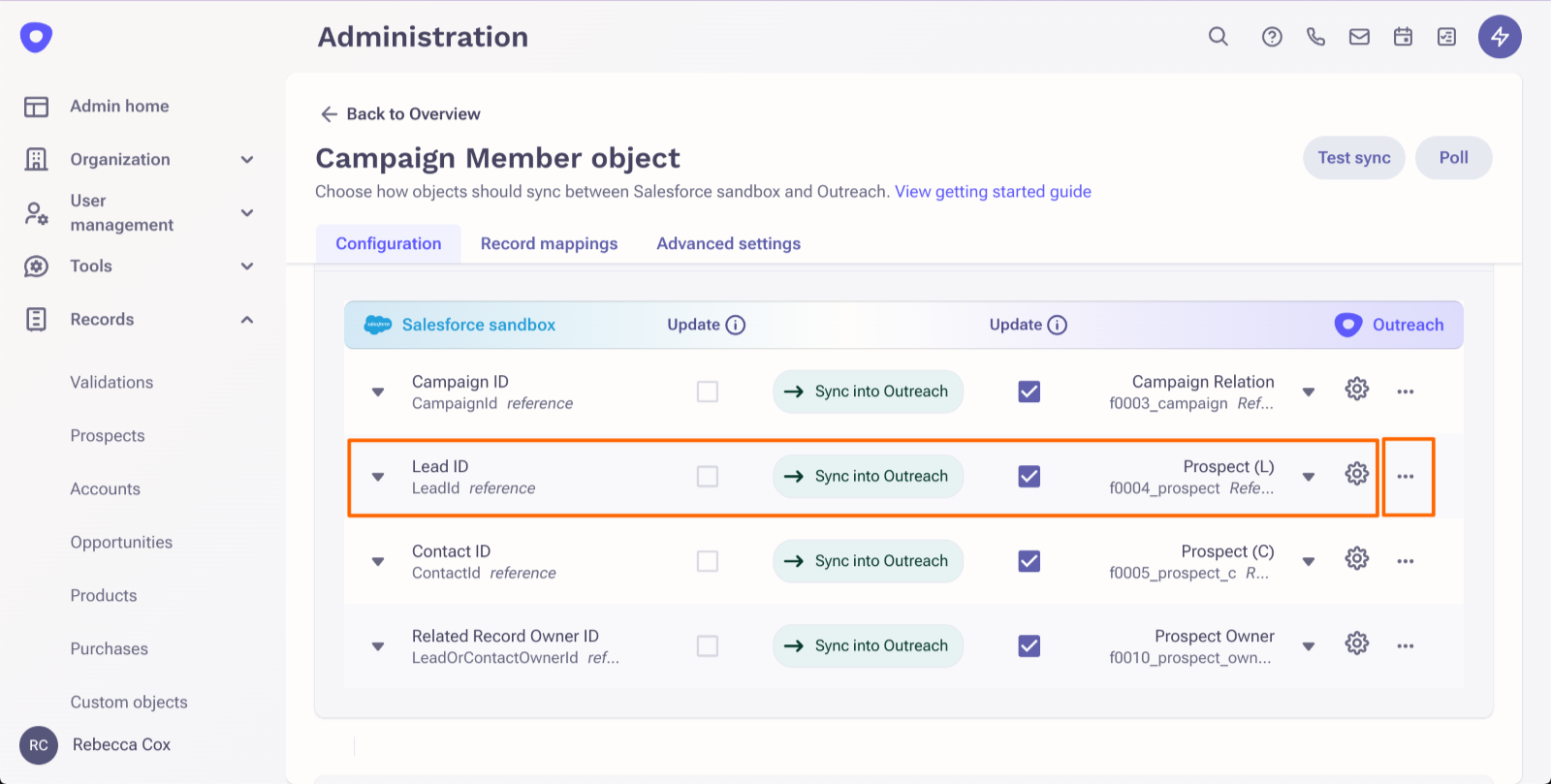Image resolution: width=1551 pixels, height=784 pixels.
Task: Open the search icon in header
Action: [x=1219, y=37]
